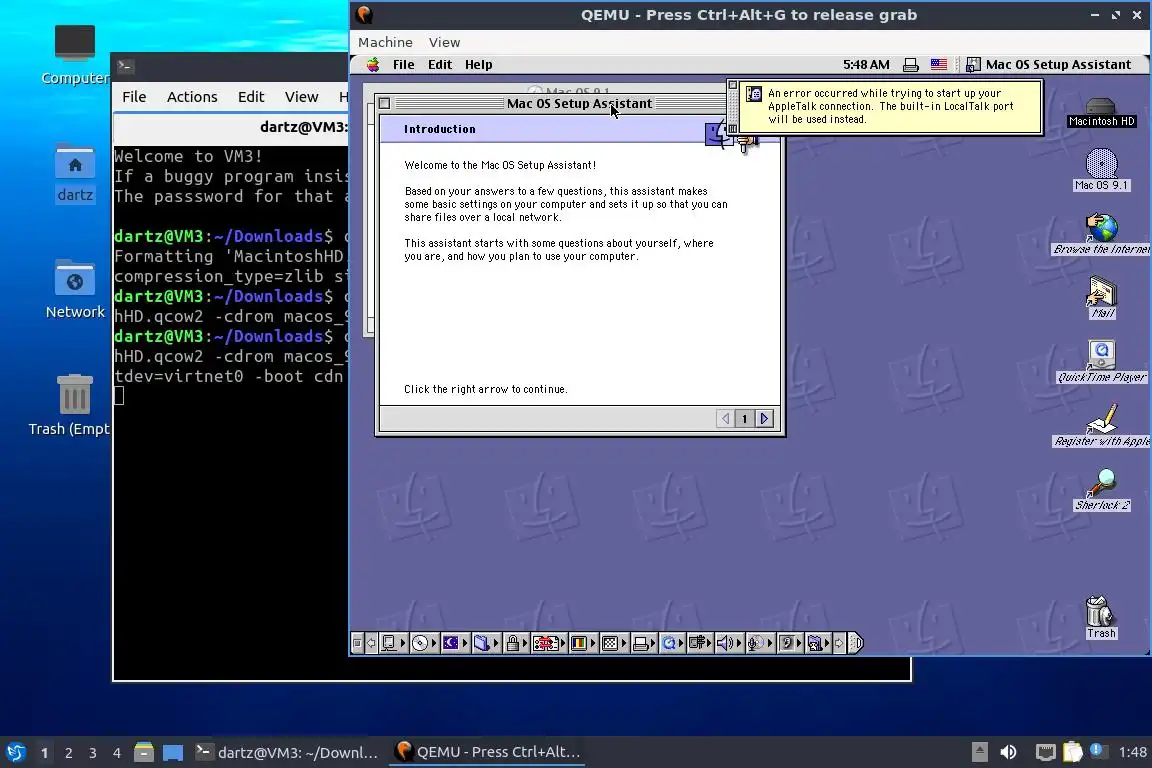Open QuickTime control strip module
1152x768 pixels.
[672, 643]
